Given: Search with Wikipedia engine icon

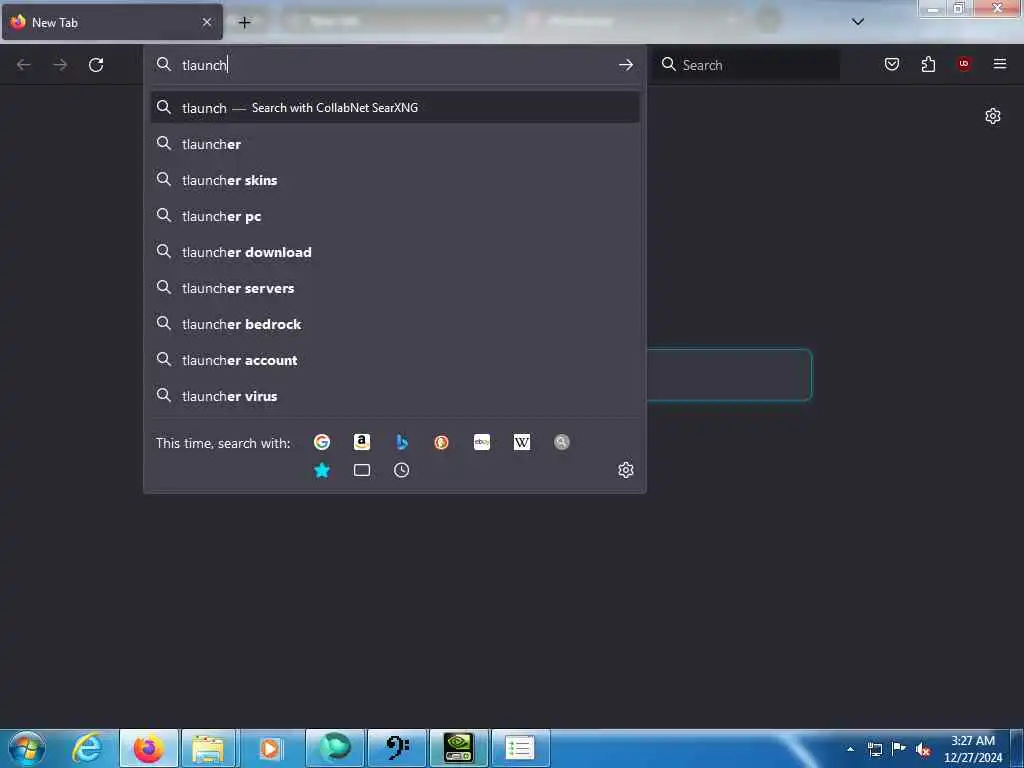Looking at the screenshot, I should point(522,442).
